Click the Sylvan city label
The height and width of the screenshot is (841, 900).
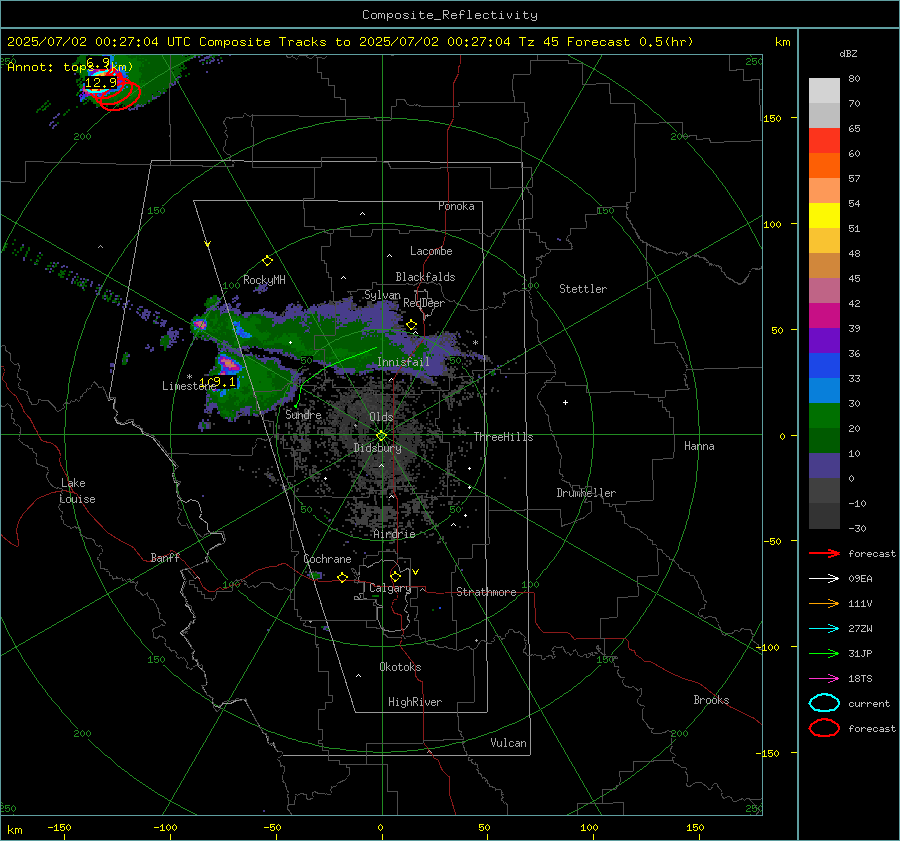382,295
